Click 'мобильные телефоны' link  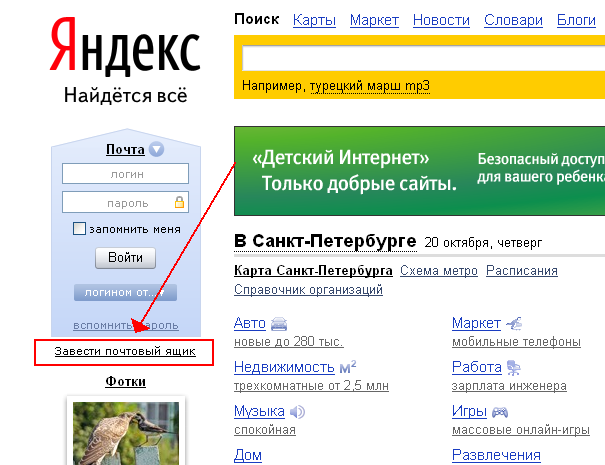tap(516, 342)
